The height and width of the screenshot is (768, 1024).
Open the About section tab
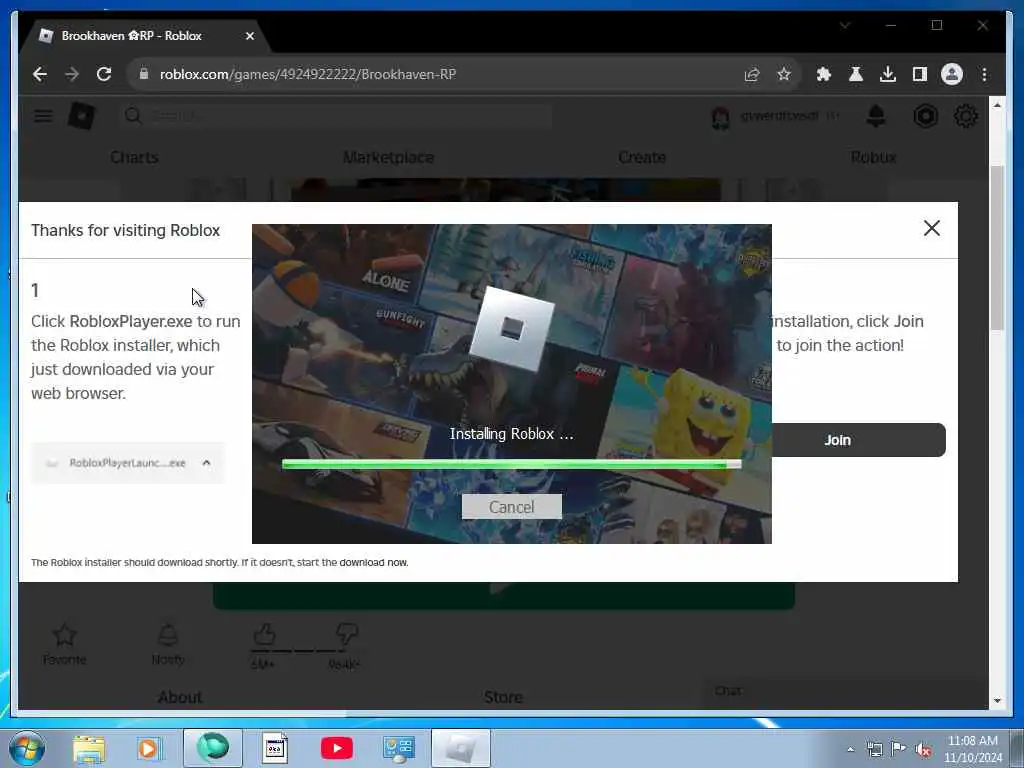tap(180, 697)
